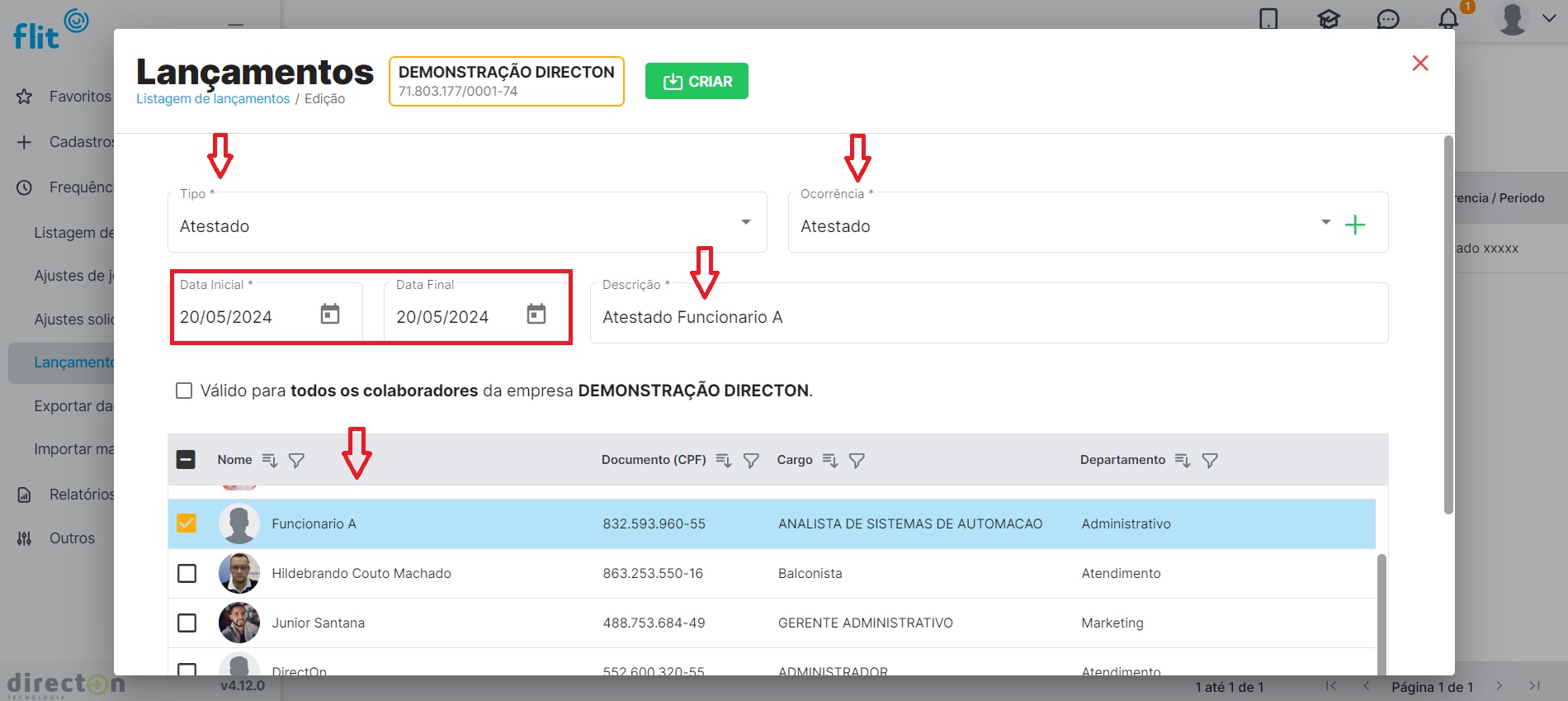Click Hildebrando Couto Machado photo

point(239,573)
